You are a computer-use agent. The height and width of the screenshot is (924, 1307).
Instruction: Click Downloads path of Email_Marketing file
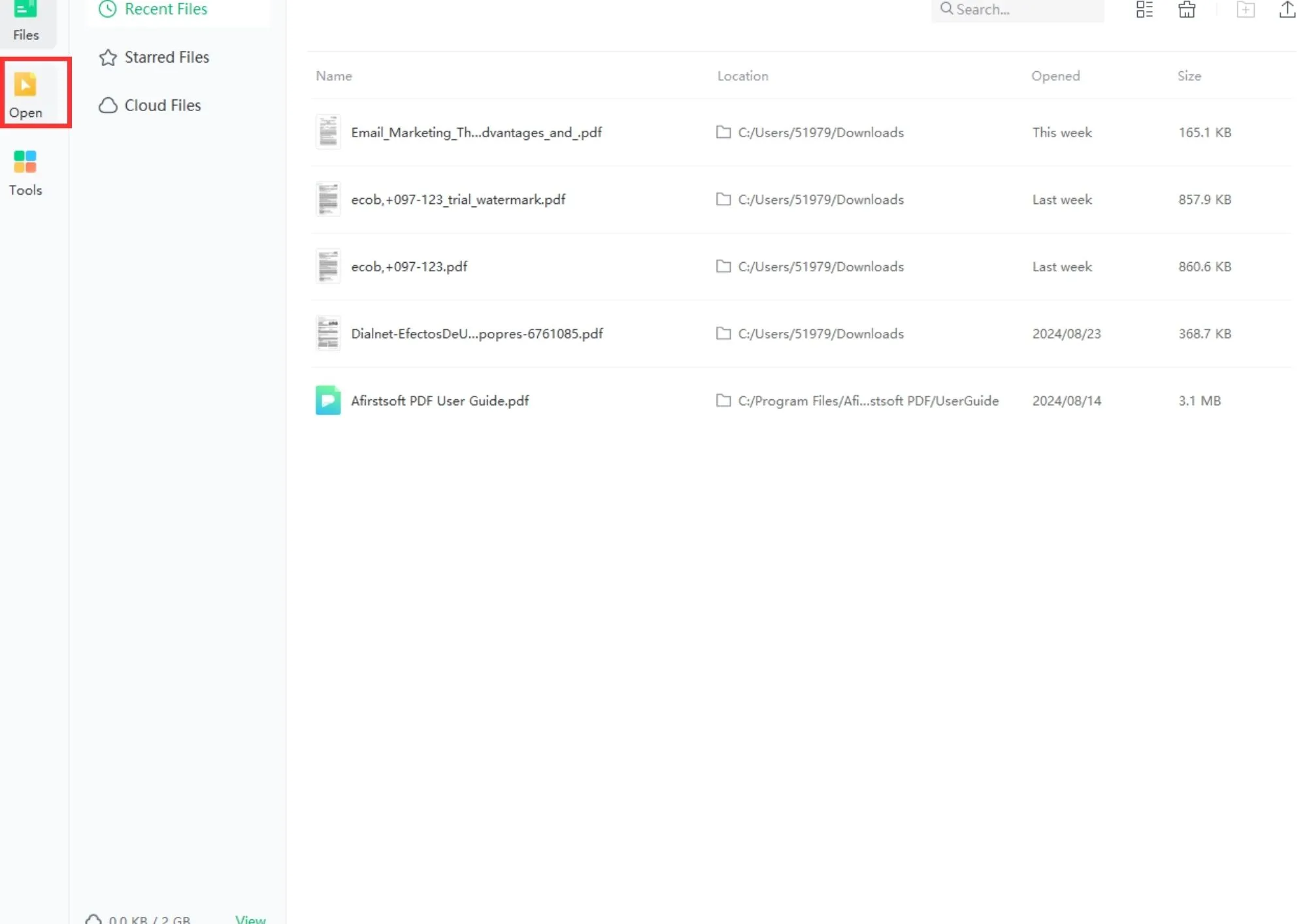(821, 133)
